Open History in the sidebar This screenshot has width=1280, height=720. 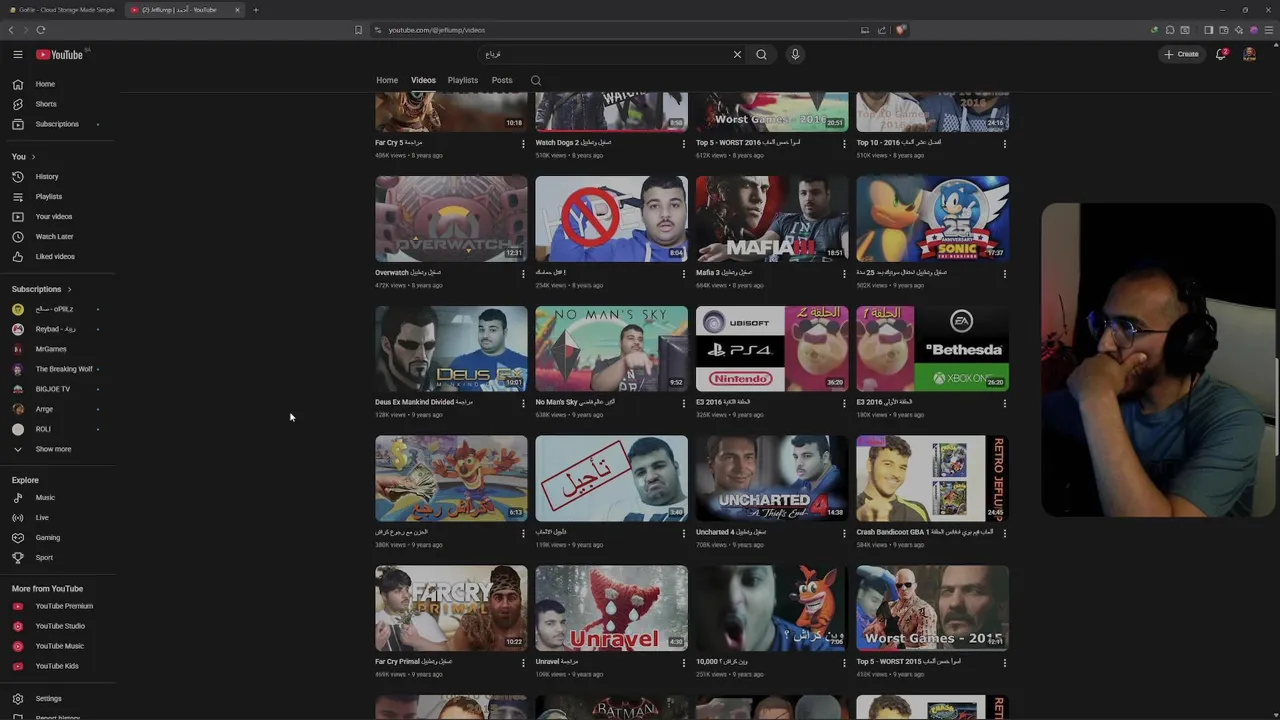coord(47,176)
